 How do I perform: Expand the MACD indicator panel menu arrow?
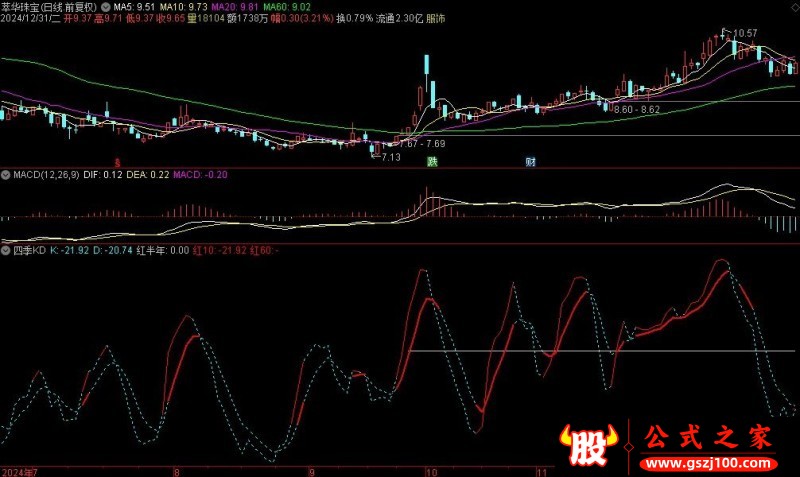point(5,175)
